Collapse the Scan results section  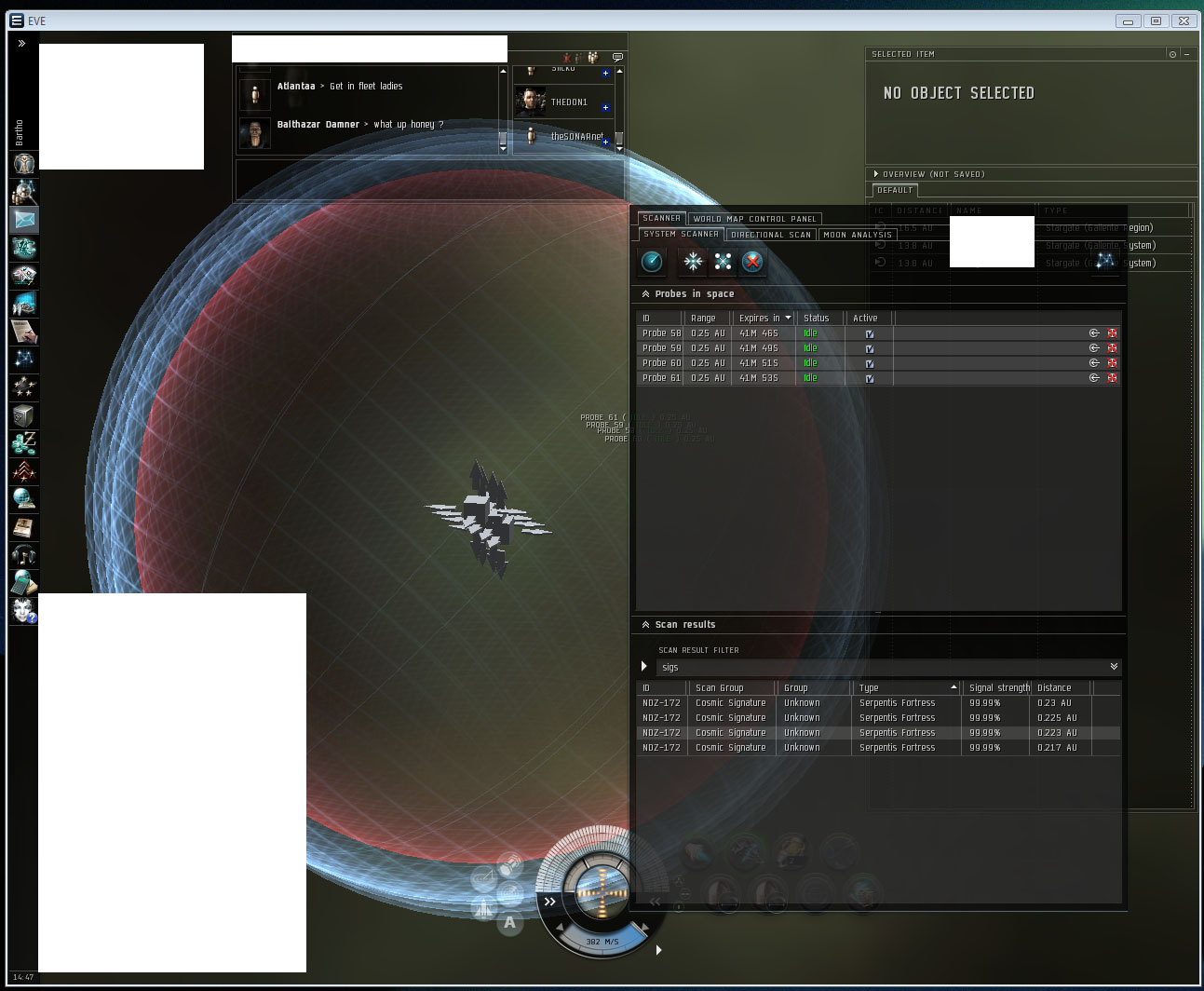click(645, 625)
